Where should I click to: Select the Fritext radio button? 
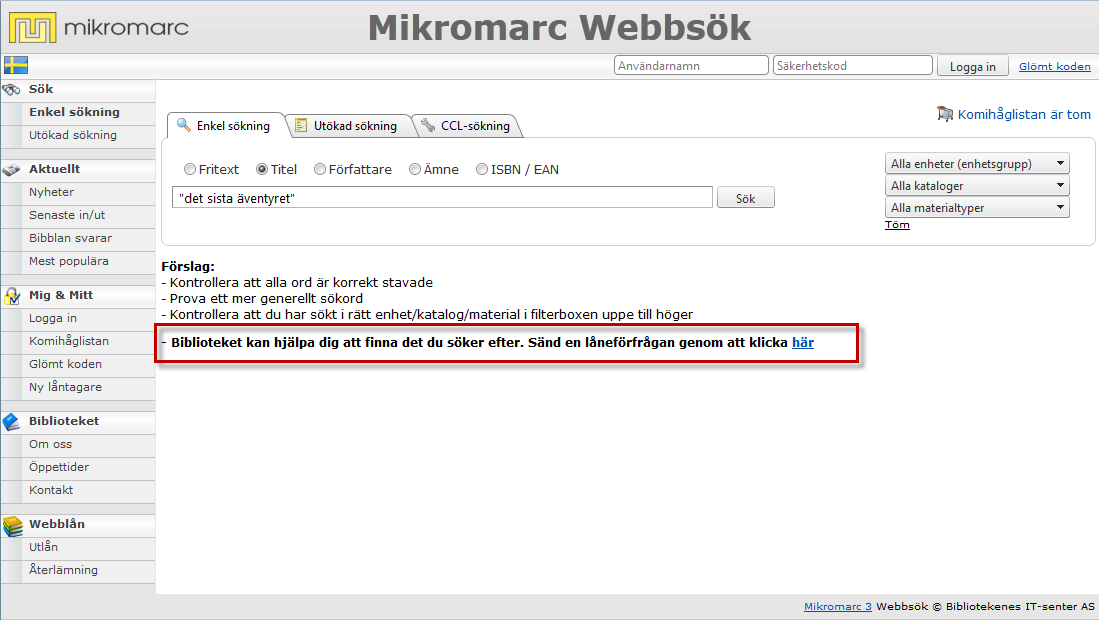tap(189, 169)
